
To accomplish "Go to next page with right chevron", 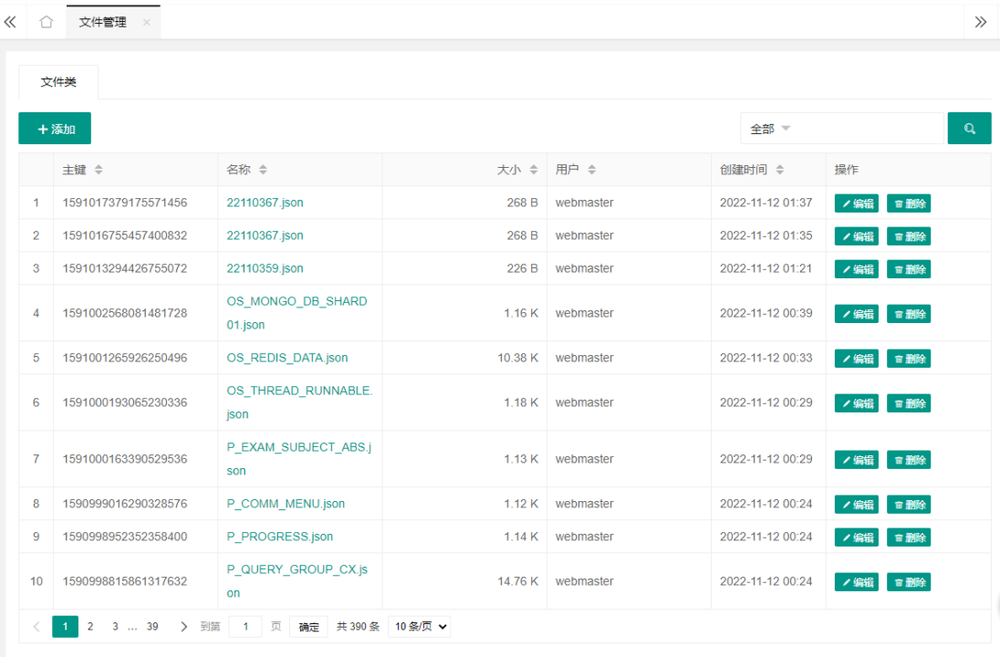I will click(183, 627).
